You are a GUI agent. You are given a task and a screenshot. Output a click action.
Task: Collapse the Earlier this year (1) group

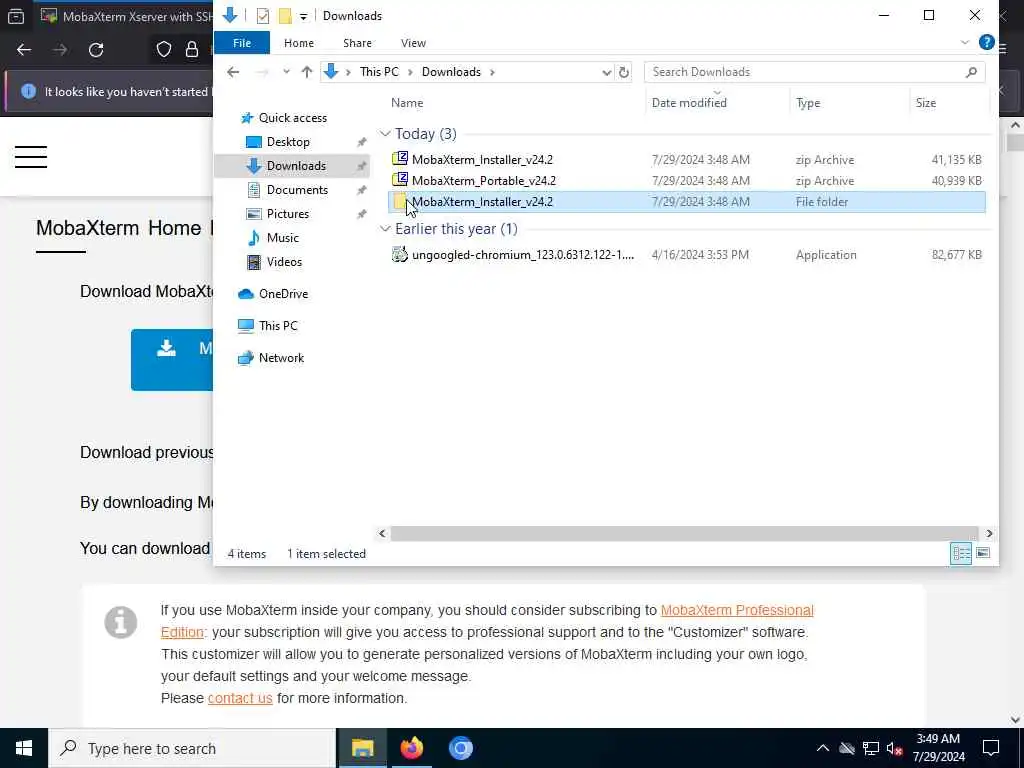click(x=385, y=229)
